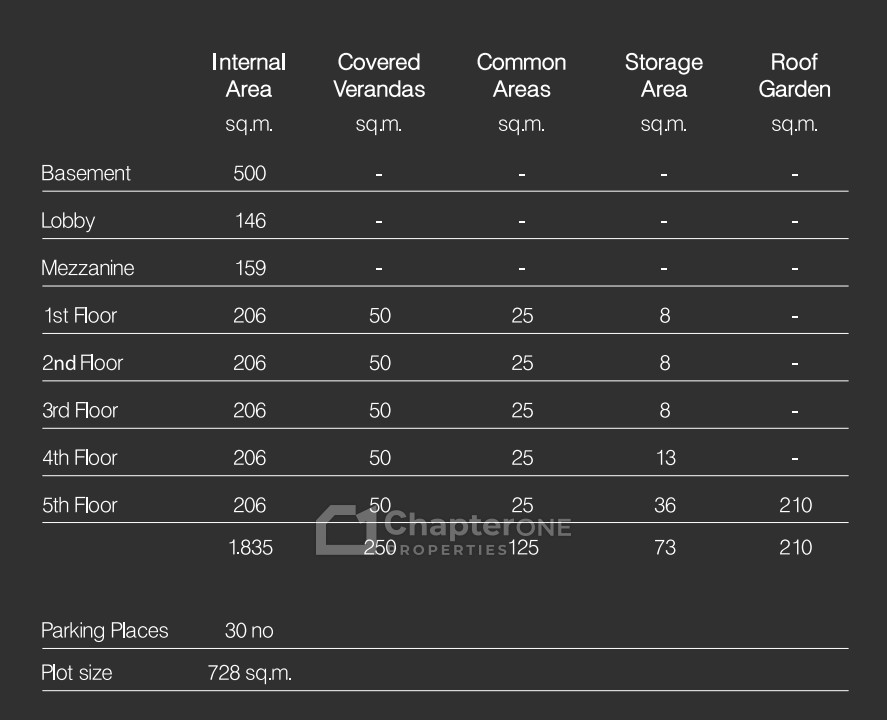Viewport: 887px width, 720px height.
Task: Select the 5th Floor storage value 36
Action: click(x=664, y=506)
